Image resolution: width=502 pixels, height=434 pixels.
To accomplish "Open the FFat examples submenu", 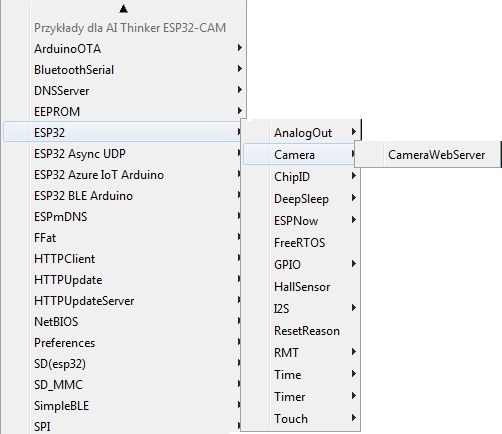I will (x=122, y=238).
